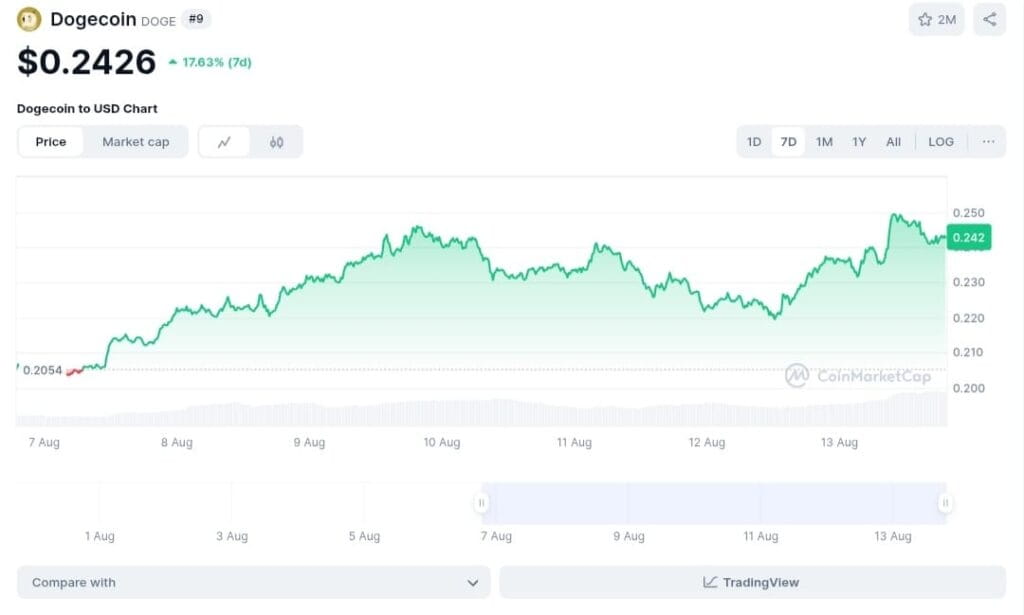Switch to candlestick chart icon
Screen dimensions: 1024x615
[x=276, y=142]
